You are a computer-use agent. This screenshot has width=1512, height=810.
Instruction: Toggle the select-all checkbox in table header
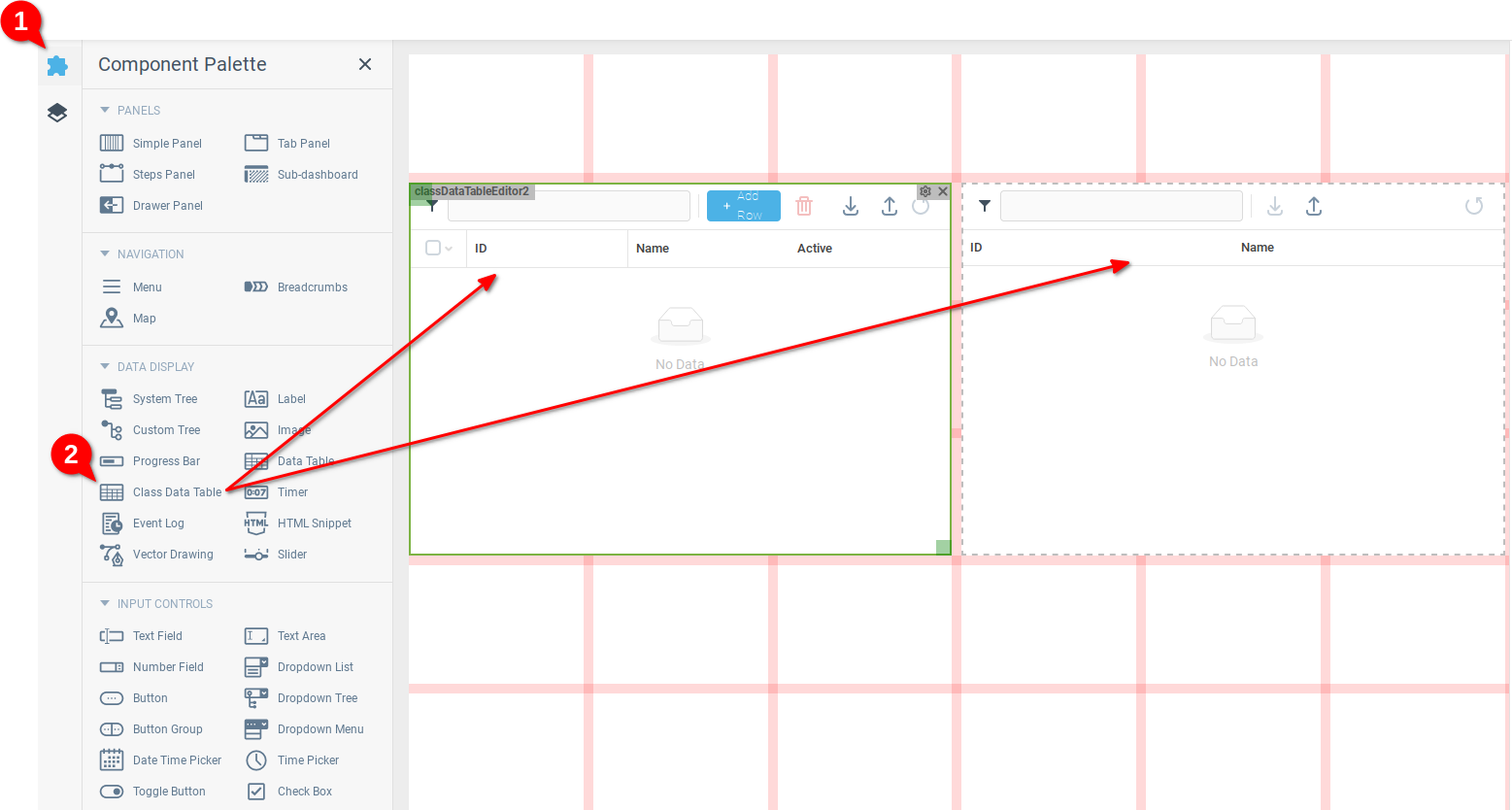point(433,248)
